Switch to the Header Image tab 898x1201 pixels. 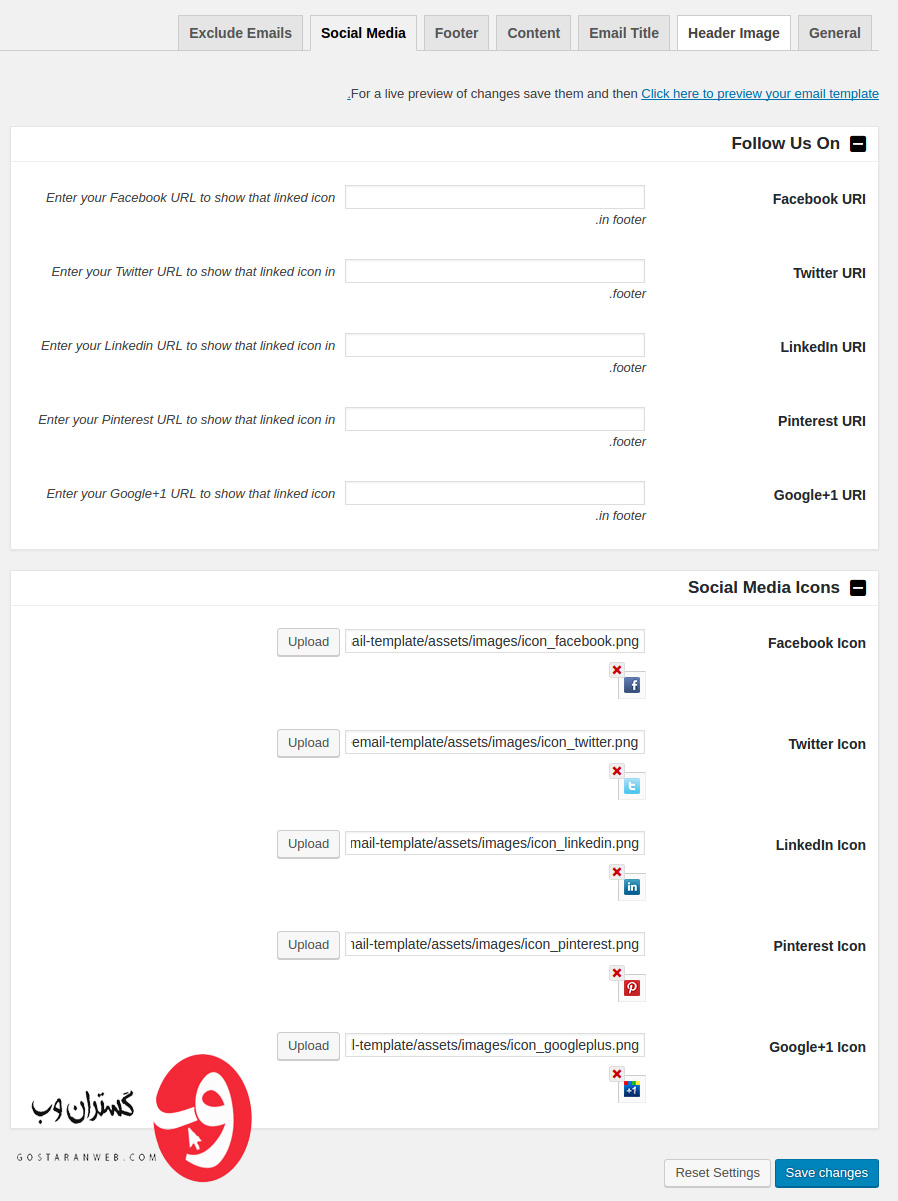click(x=734, y=33)
